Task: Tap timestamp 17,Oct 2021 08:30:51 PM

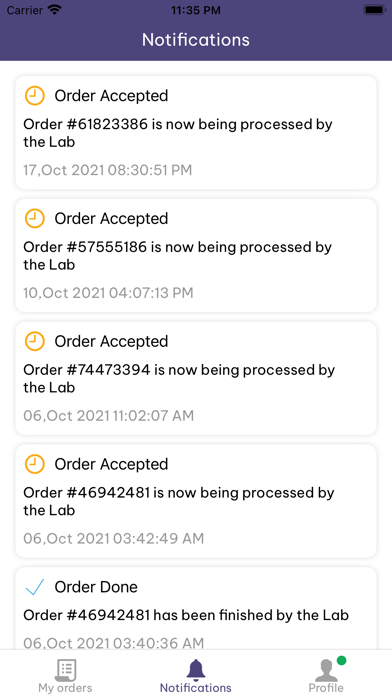Action: click(x=107, y=170)
